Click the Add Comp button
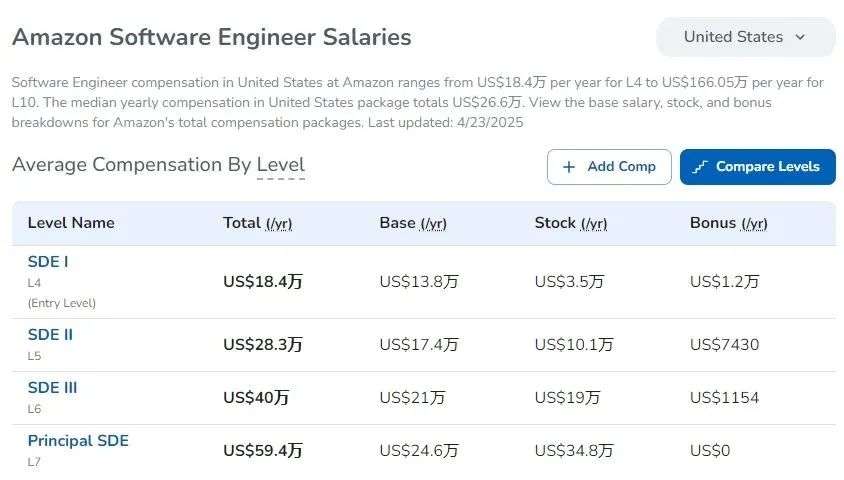Image resolution: width=844 pixels, height=480 pixels. (609, 167)
